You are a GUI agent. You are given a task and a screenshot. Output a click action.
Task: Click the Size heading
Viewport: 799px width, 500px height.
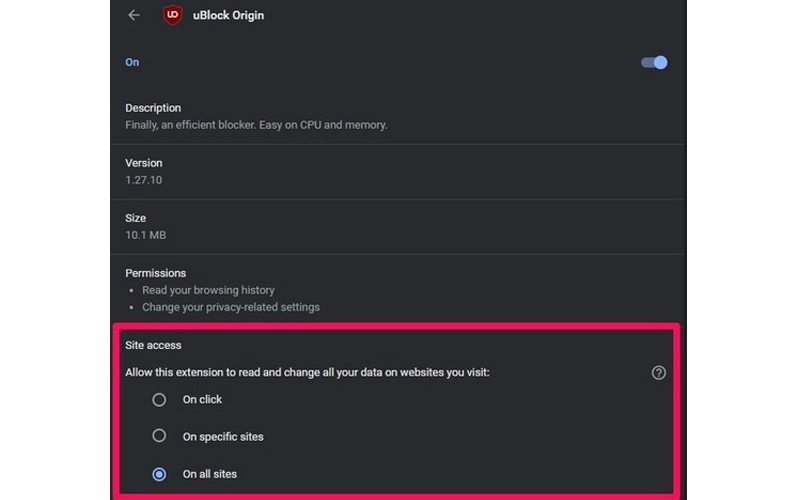tap(136, 218)
